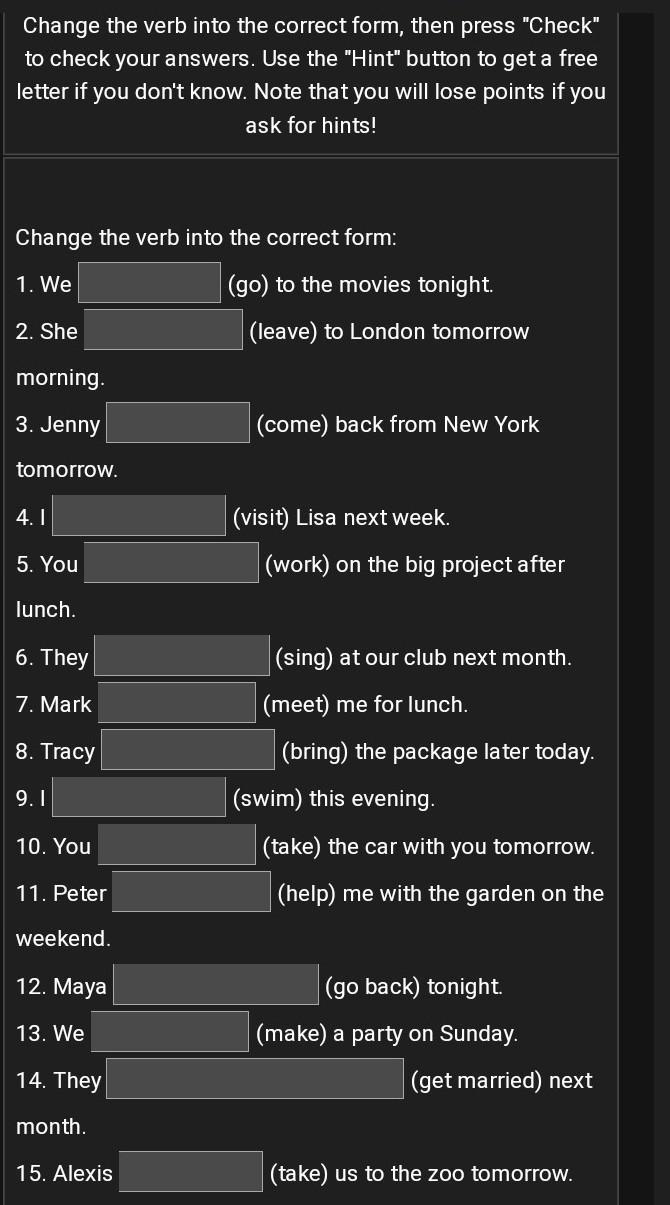
Task: Click the field after "6. They" for sing
Action: [x=182, y=656]
